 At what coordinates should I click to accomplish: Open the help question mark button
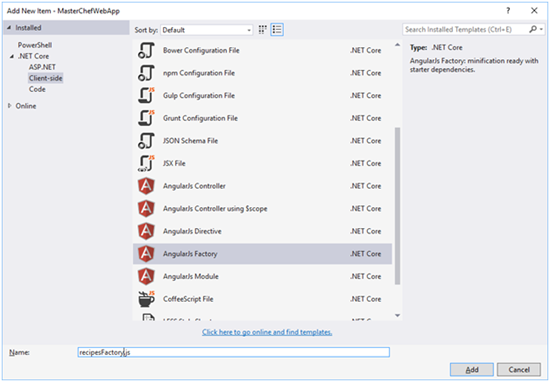pos(508,11)
